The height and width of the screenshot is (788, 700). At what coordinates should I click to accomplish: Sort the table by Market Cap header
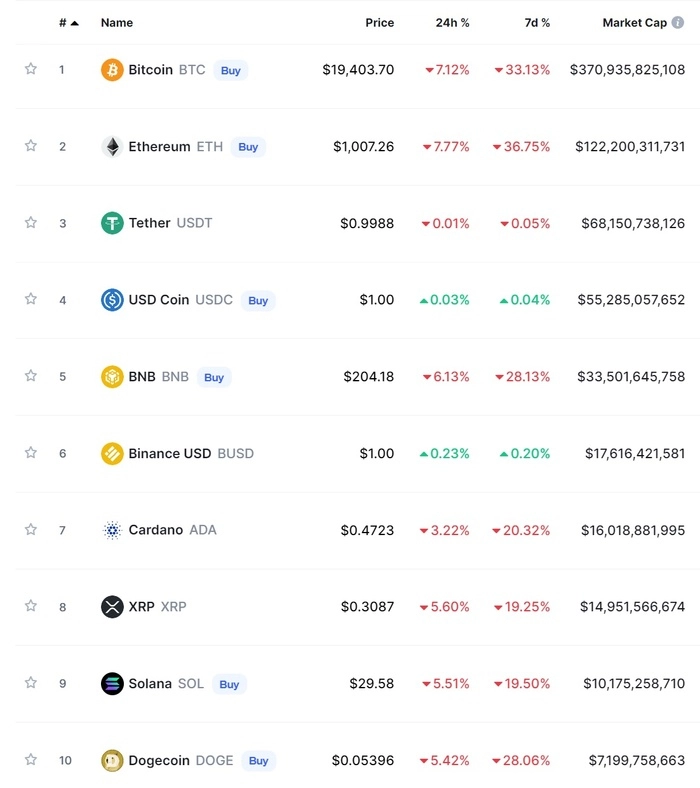point(634,23)
